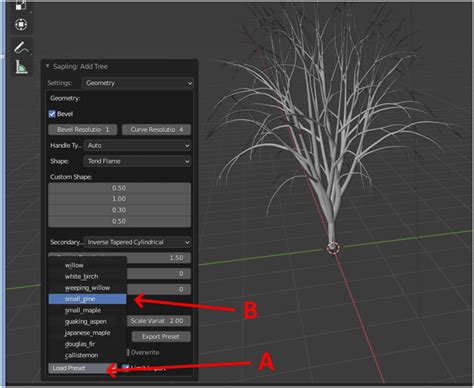Click the 3D cursor at tree base

pos(333,248)
